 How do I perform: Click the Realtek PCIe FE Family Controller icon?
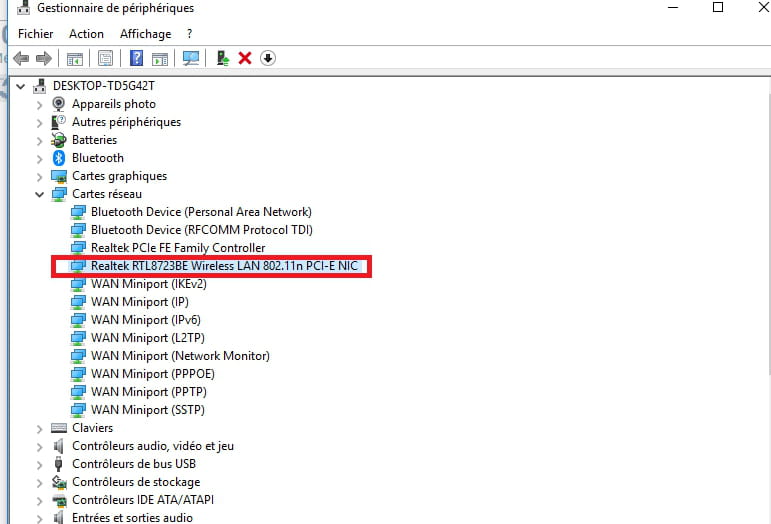[x=78, y=248]
